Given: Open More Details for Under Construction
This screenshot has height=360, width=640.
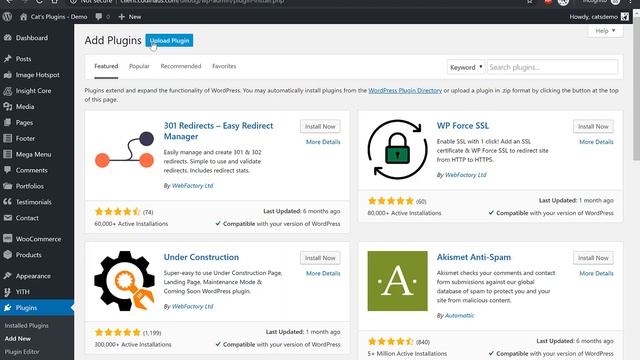Looking at the screenshot, I should (323, 273).
